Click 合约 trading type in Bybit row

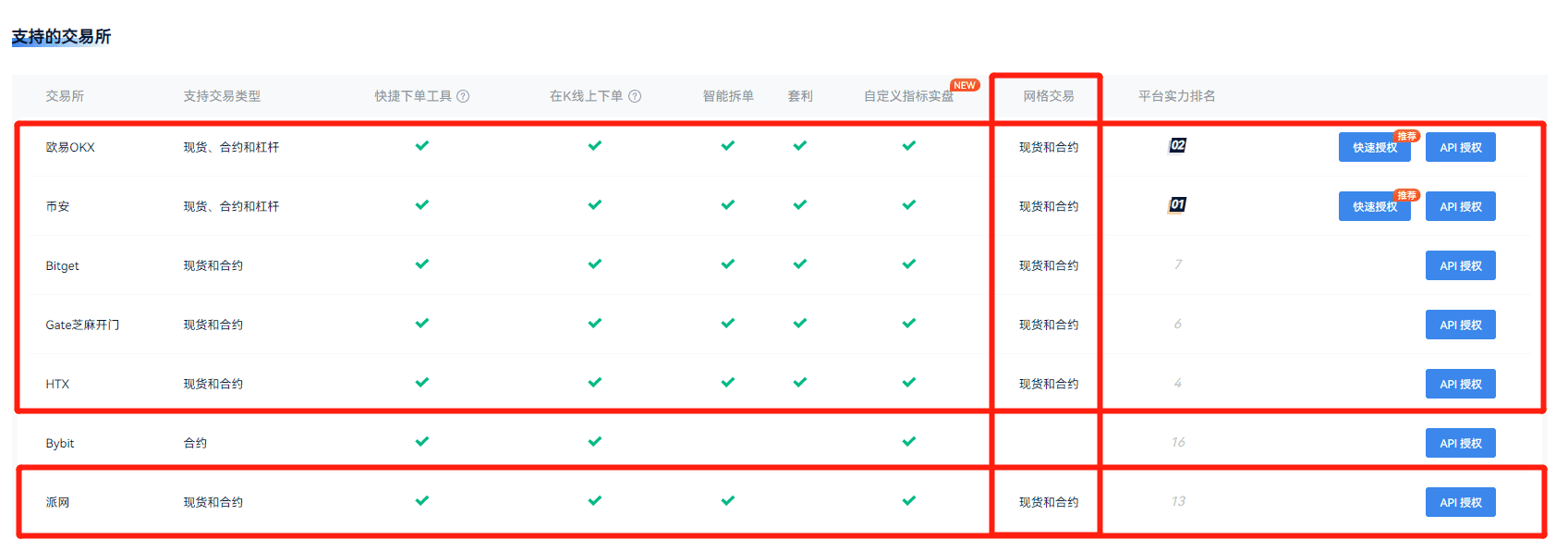point(195,444)
